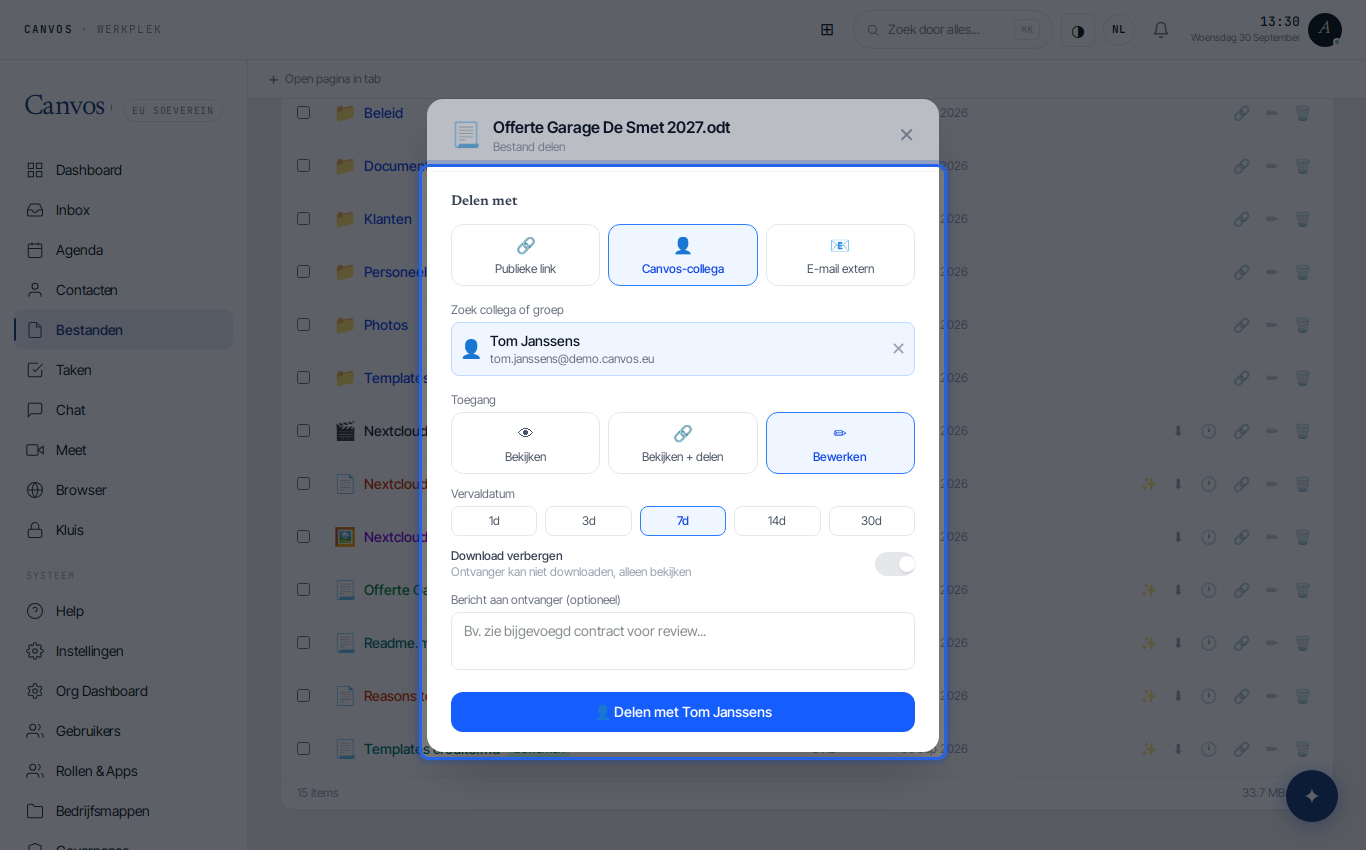The image size is (1366, 850).
Task: Open Bestanden in the sidebar menu
Action: (x=123, y=330)
